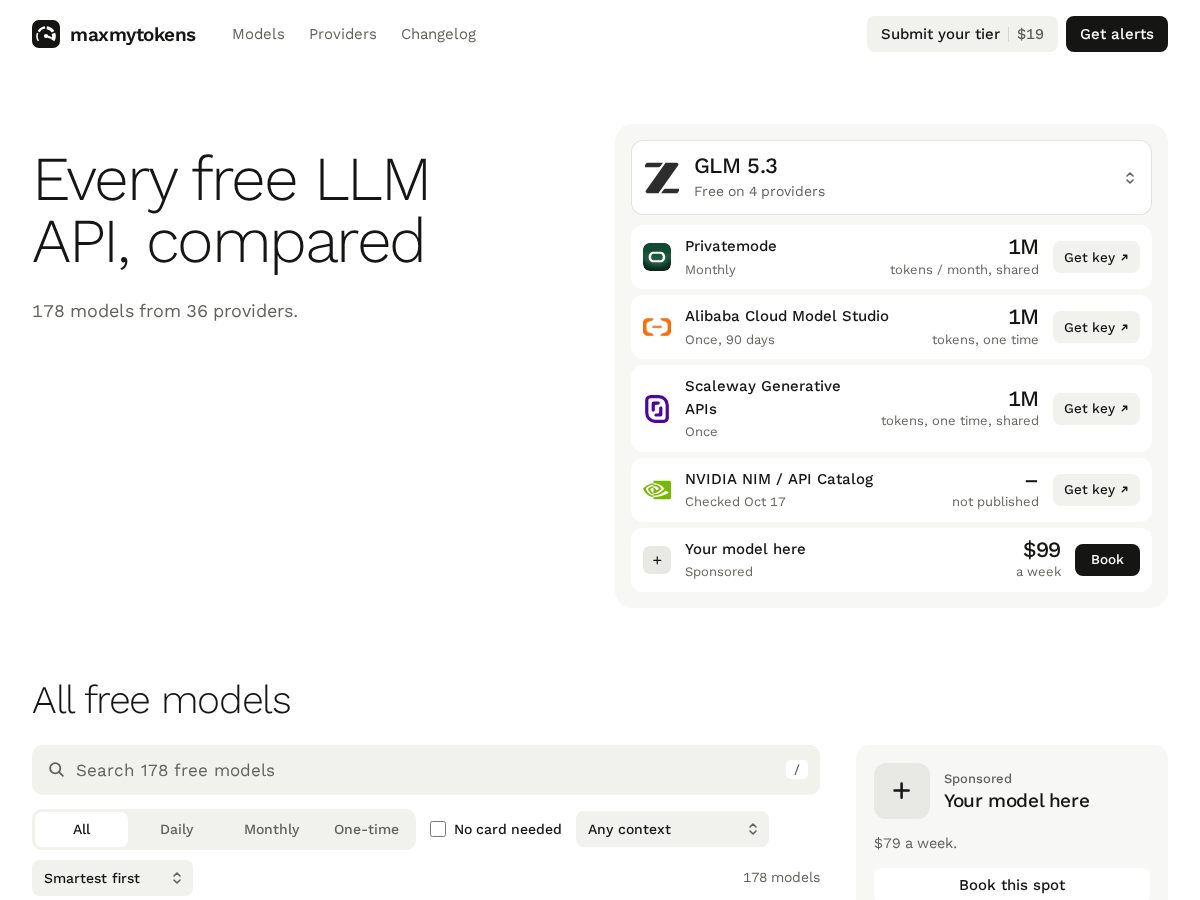The width and height of the screenshot is (1200, 900).
Task: Click Submit your tier $19 button
Action: (962, 34)
